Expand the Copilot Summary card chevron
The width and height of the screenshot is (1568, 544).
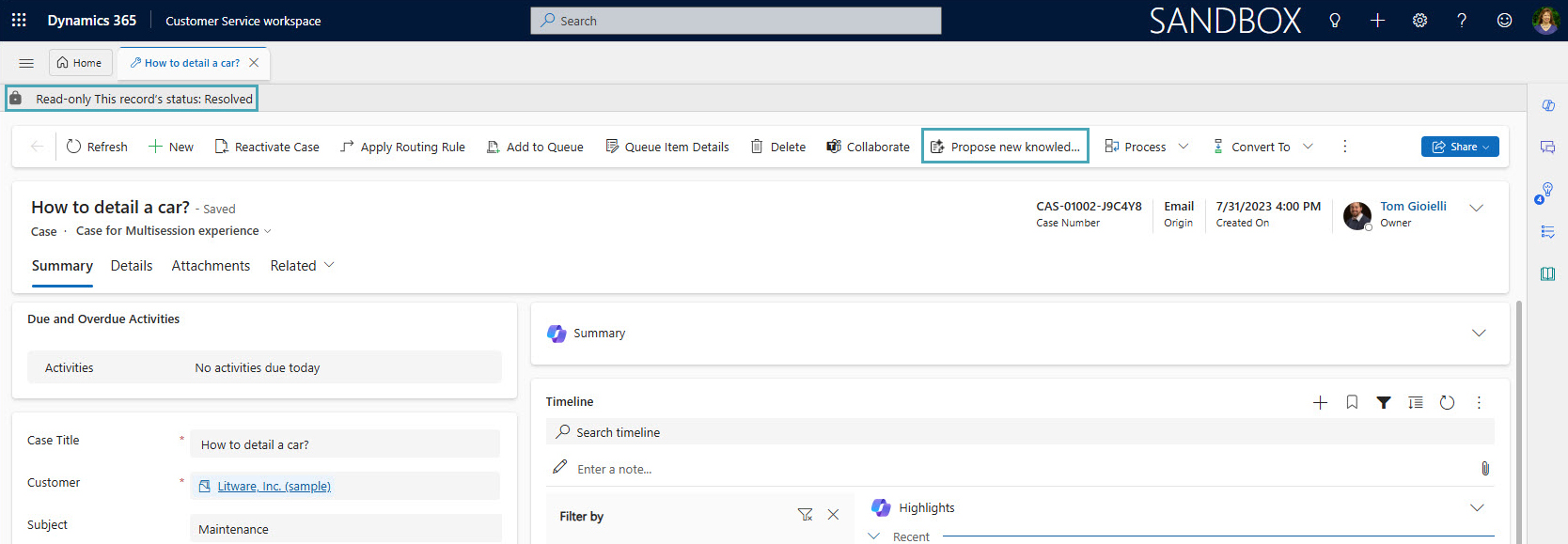point(1479,333)
